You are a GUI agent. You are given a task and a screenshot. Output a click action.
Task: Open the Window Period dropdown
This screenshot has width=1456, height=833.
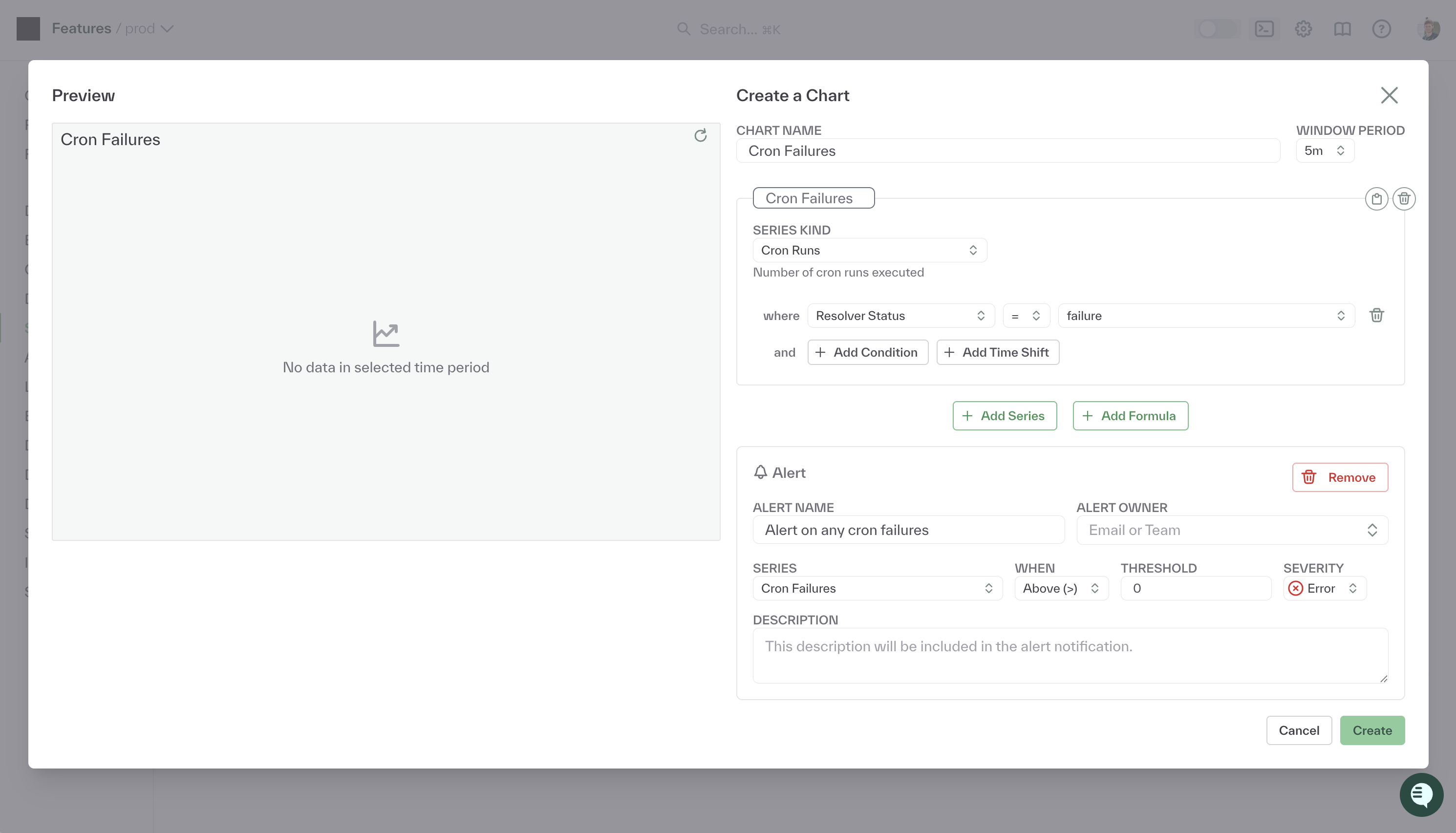pyautogui.click(x=1325, y=150)
